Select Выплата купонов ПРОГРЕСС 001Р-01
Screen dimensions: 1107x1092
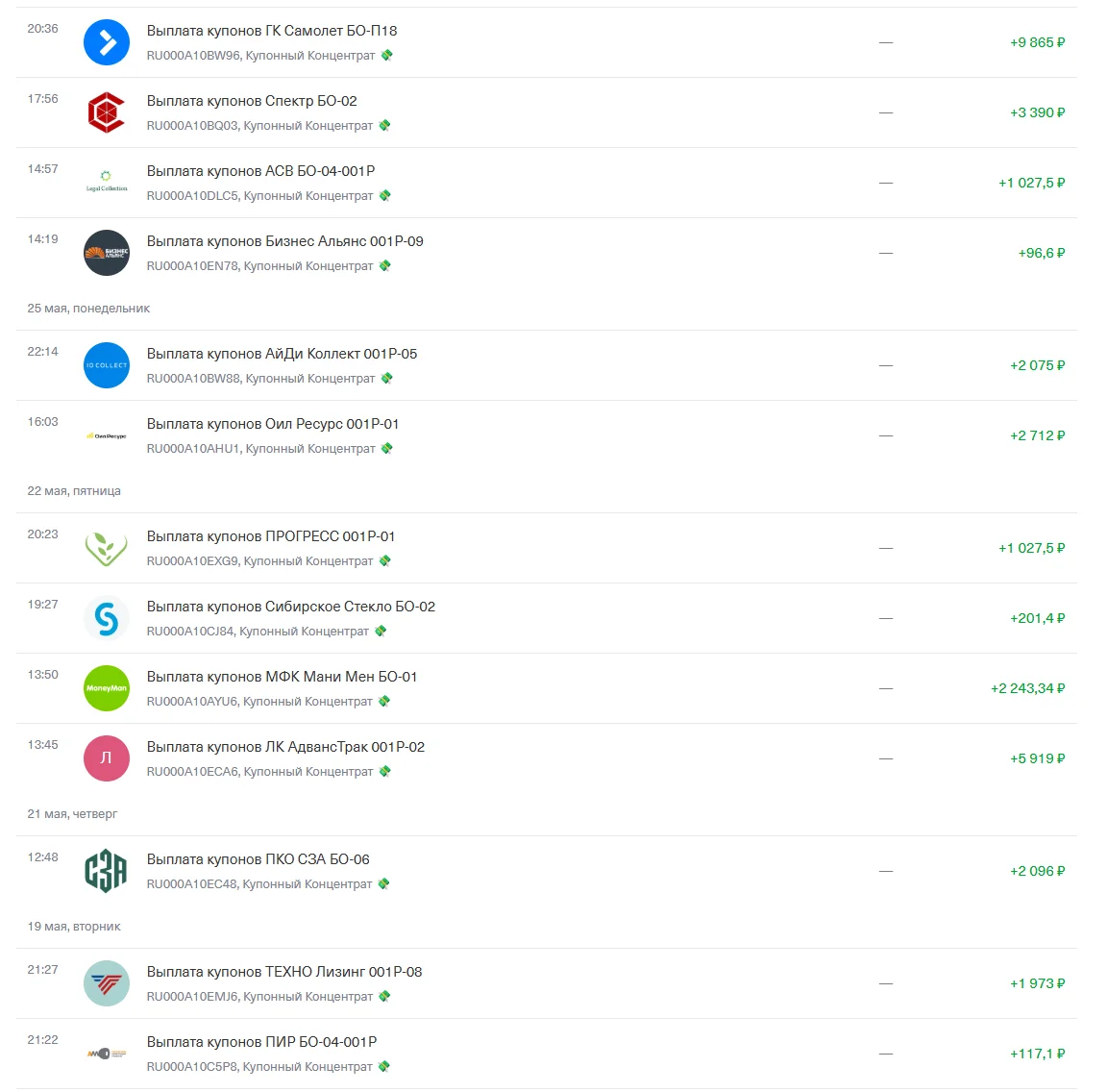[x=270, y=536]
